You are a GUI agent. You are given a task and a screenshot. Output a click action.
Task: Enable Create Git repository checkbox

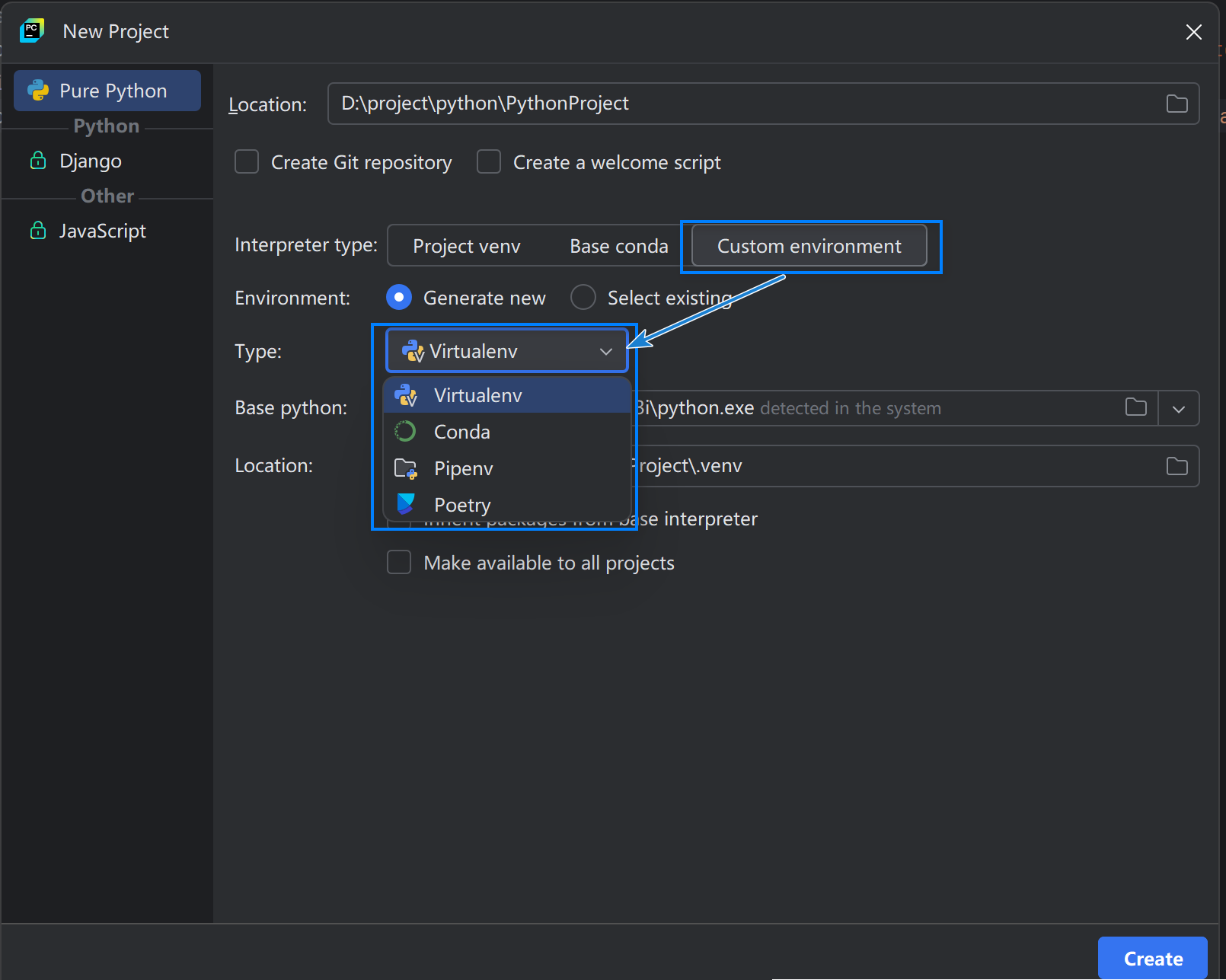click(247, 161)
